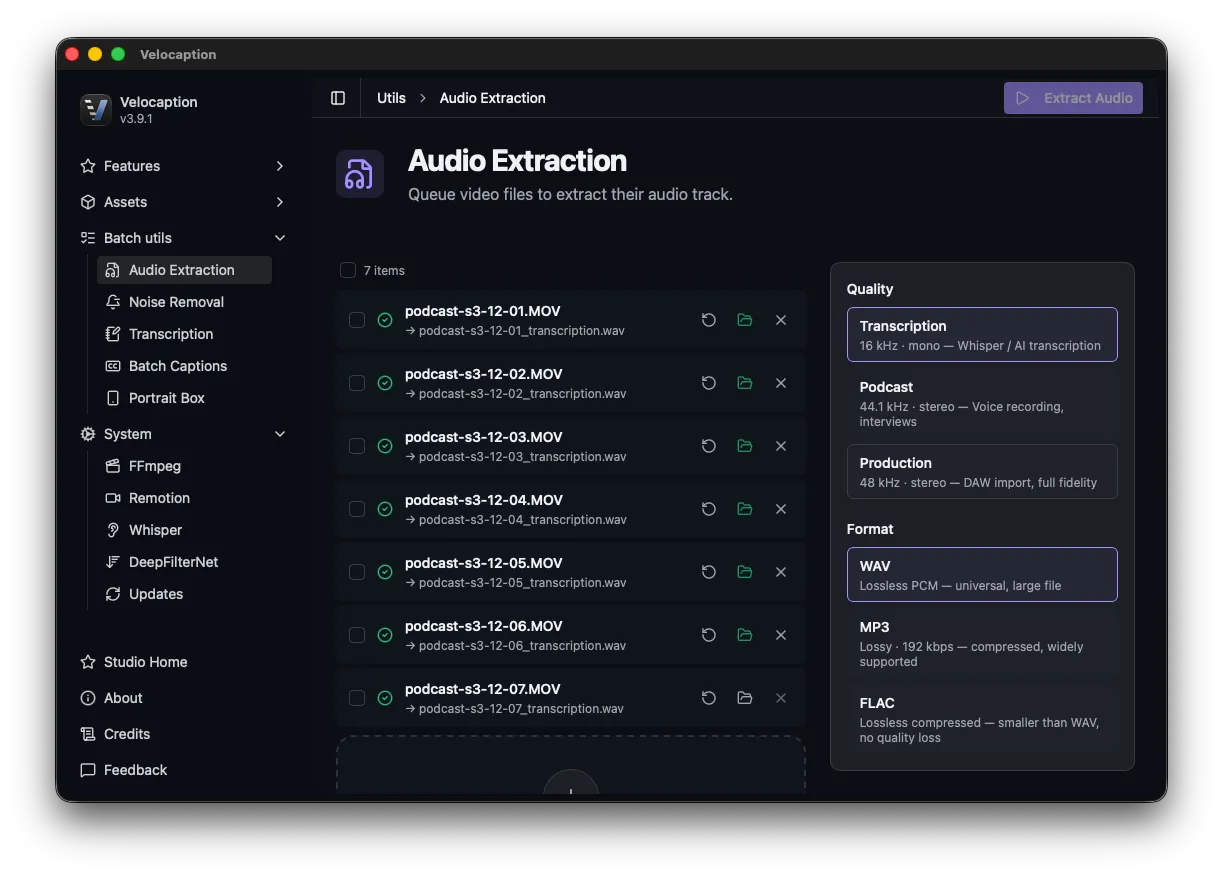Click the Utils breadcrumb
Viewport: 1223px width, 876px height.
pos(391,98)
